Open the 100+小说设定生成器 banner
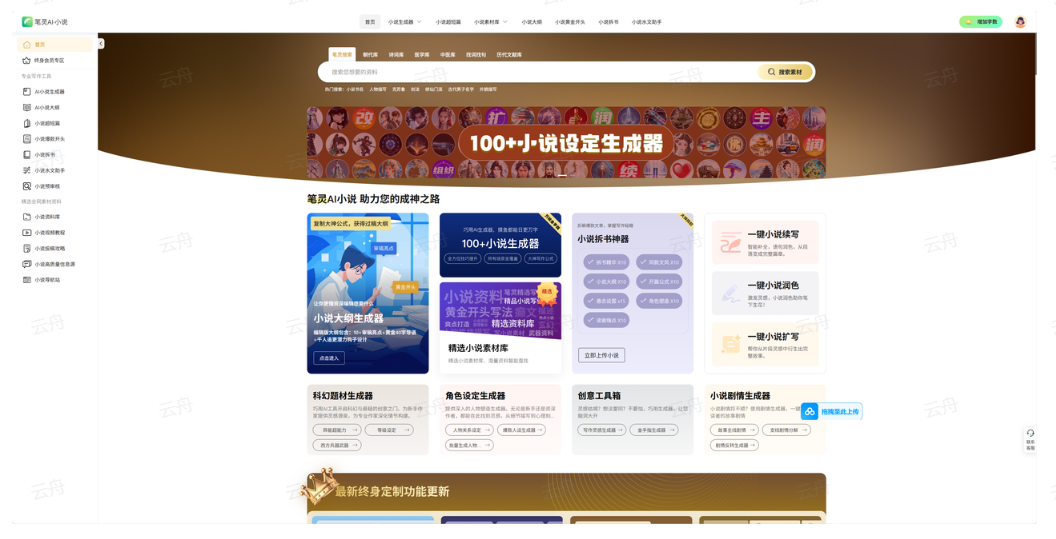 point(566,143)
